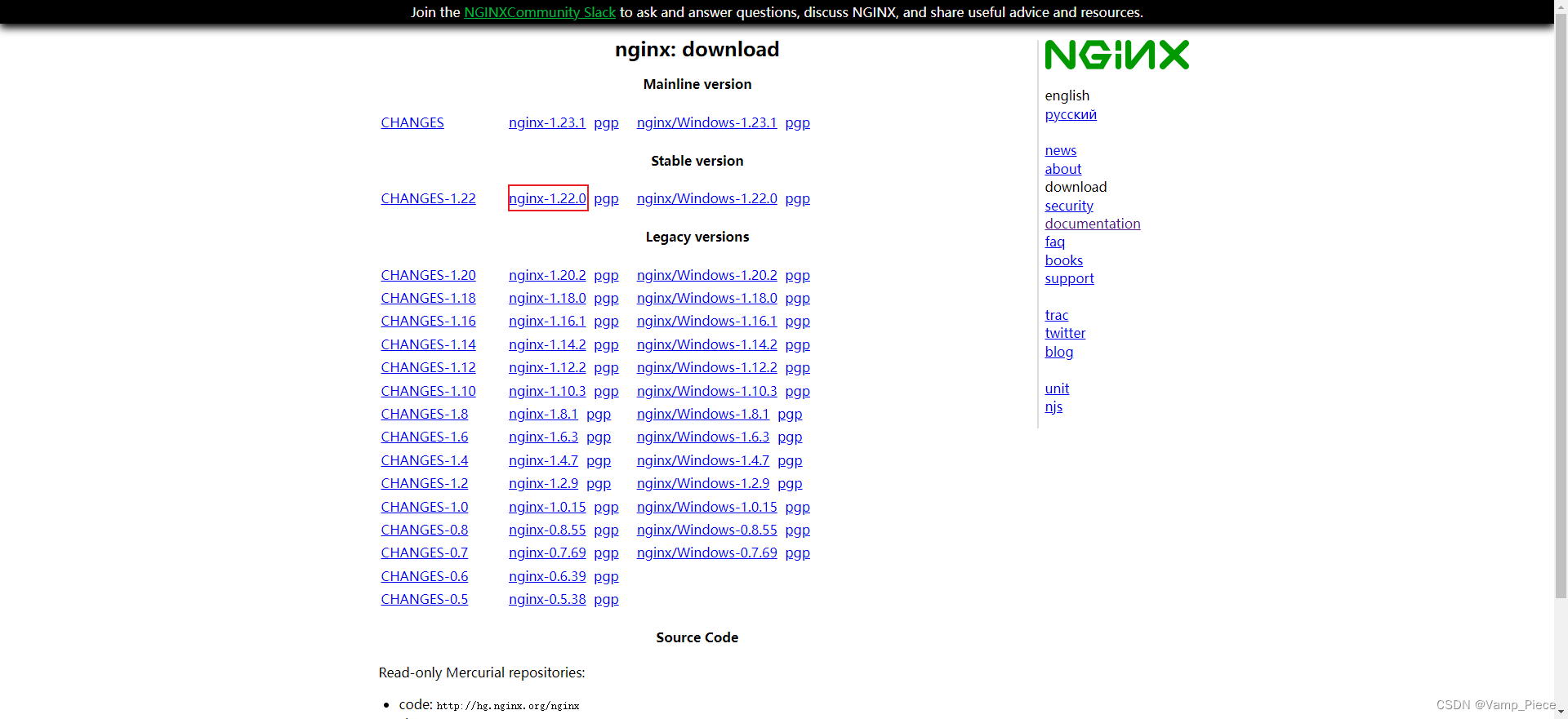Go to the news page
Viewport: 1568px width, 719px height.
click(x=1061, y=150)
